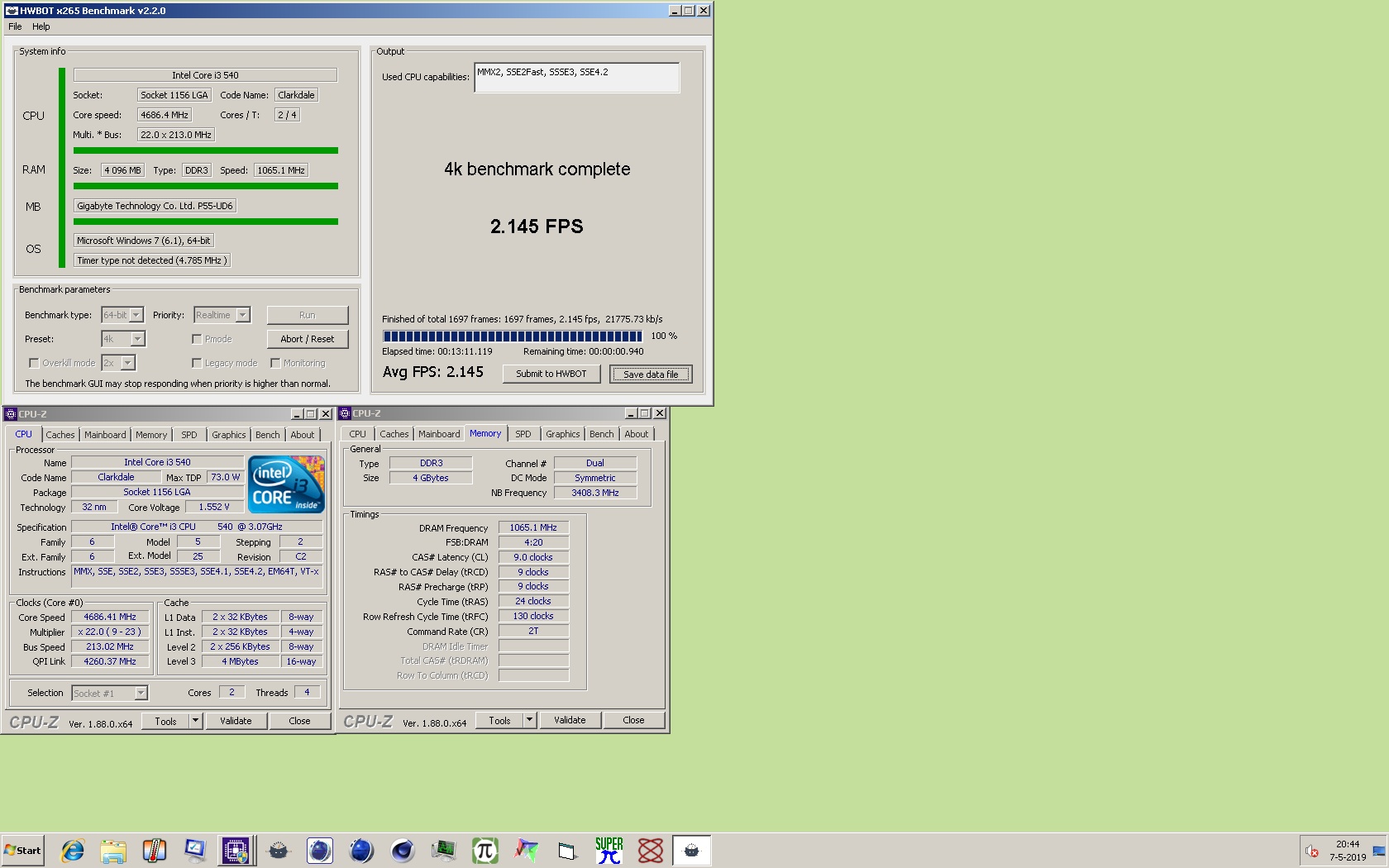Select the active HWBOT x265 taskbar button
Viewport: 1389px width, 868px height.
point(692,850)
